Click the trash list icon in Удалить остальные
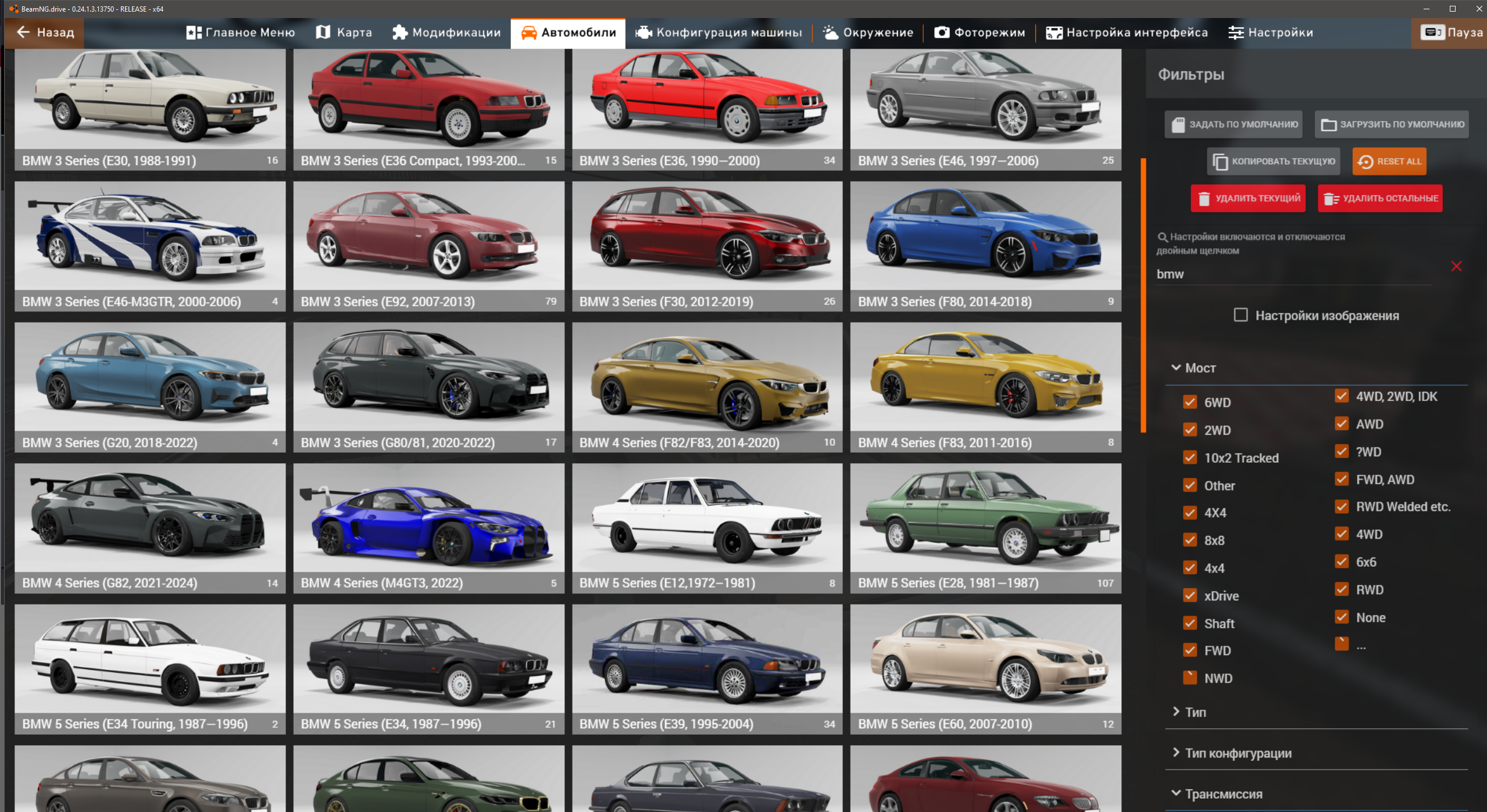 (1331, 199)
